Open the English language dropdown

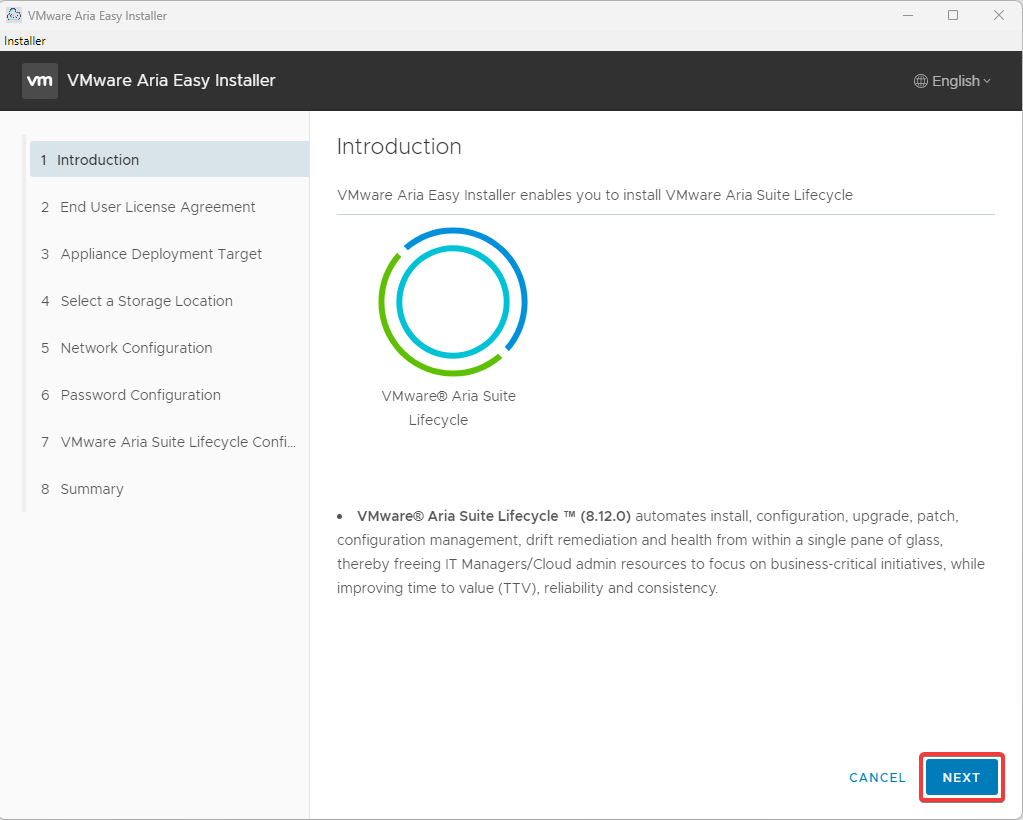pyautogui.click(x=953, y=81)
